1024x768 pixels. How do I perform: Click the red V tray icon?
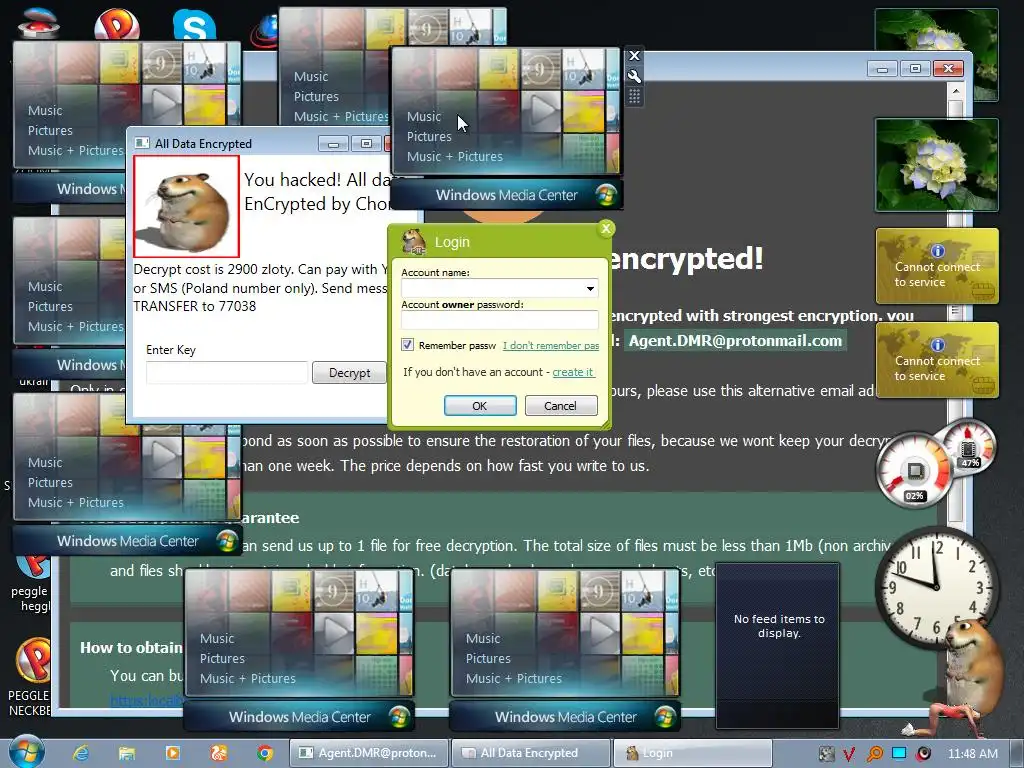click(849, 754)
